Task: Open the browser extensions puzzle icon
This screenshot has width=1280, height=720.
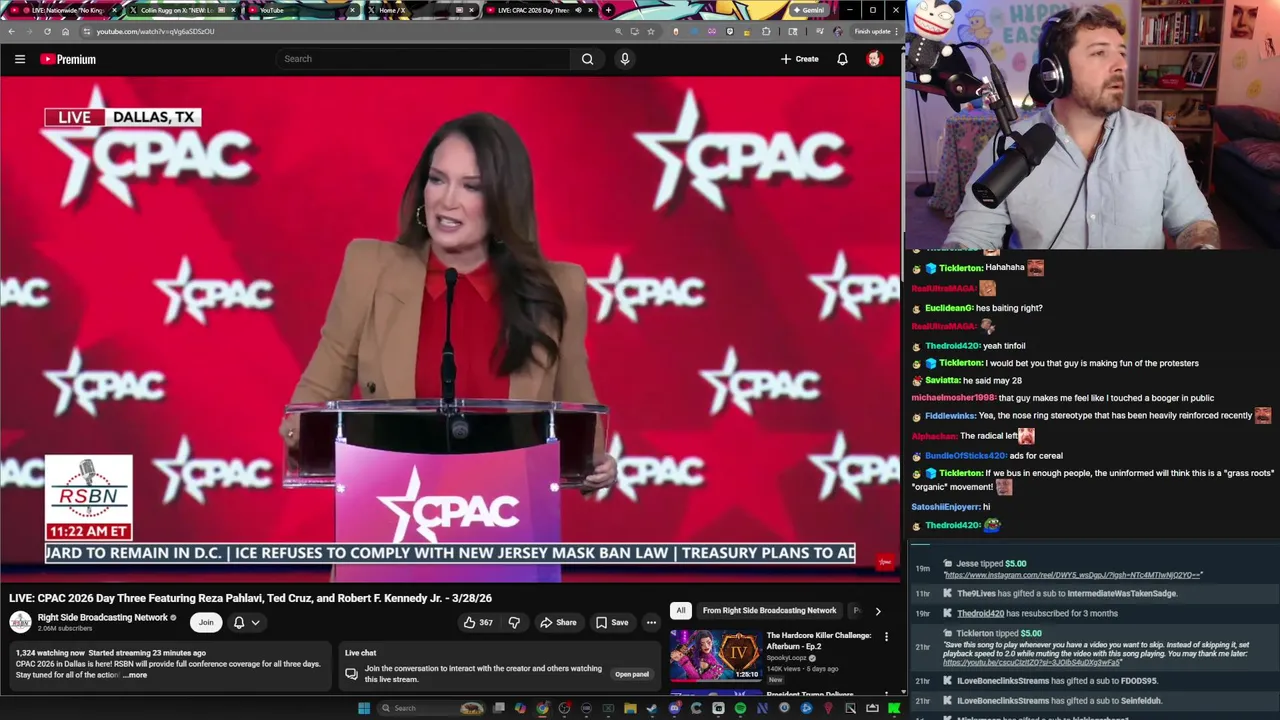Action: coord(766,31)
